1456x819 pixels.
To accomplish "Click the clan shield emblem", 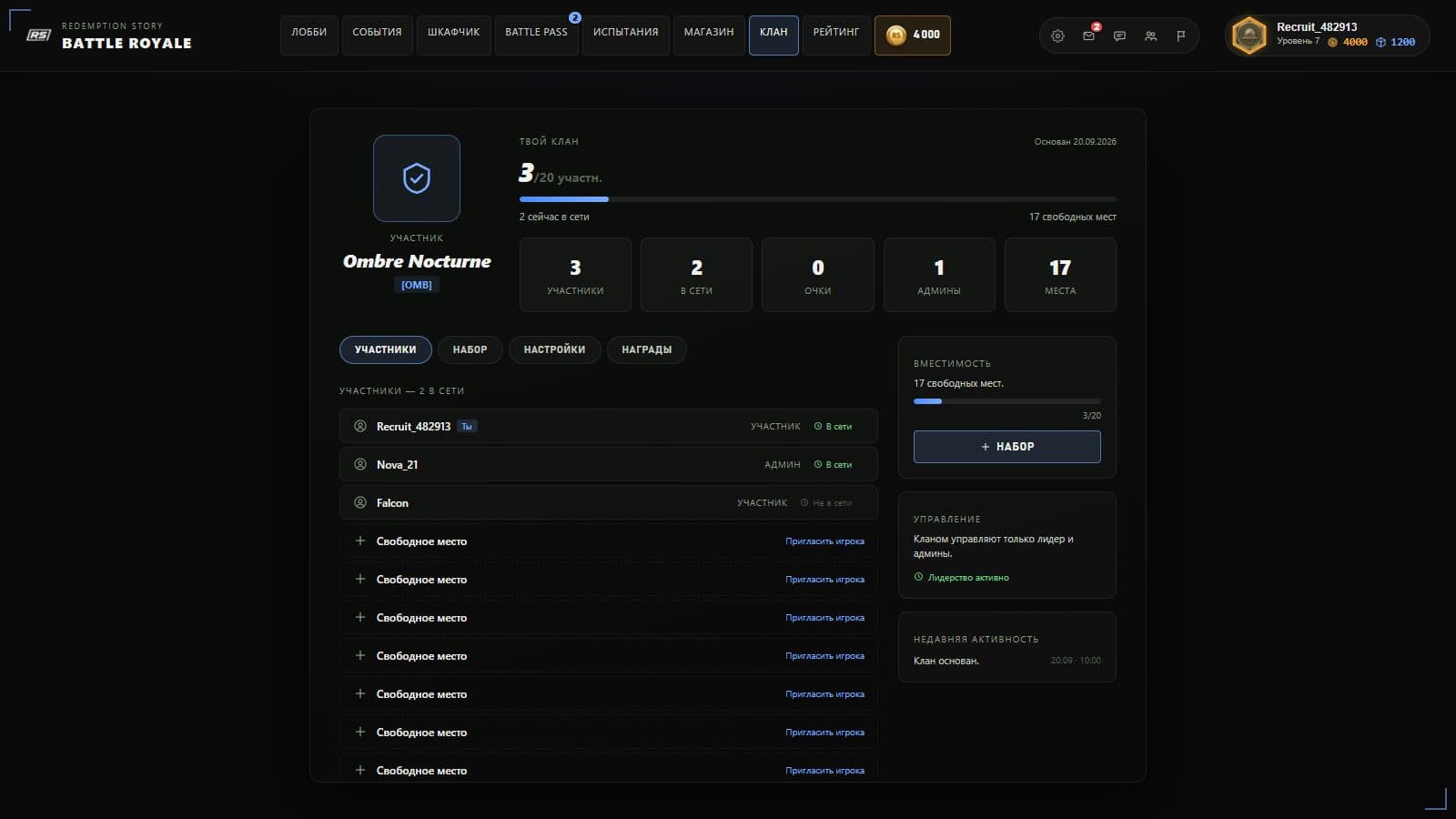I will click(417, 178).
